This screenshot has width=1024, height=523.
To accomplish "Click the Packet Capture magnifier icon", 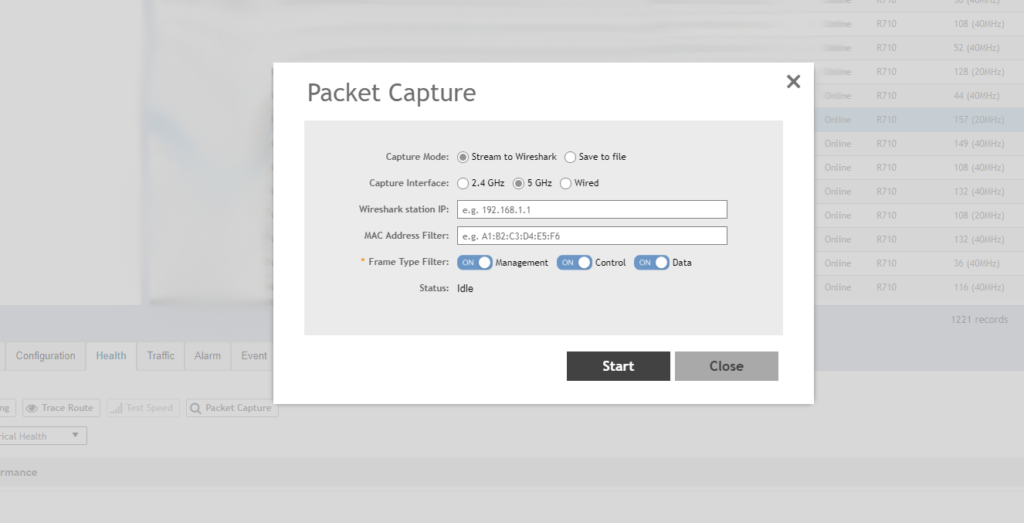I will pos(195,408).
